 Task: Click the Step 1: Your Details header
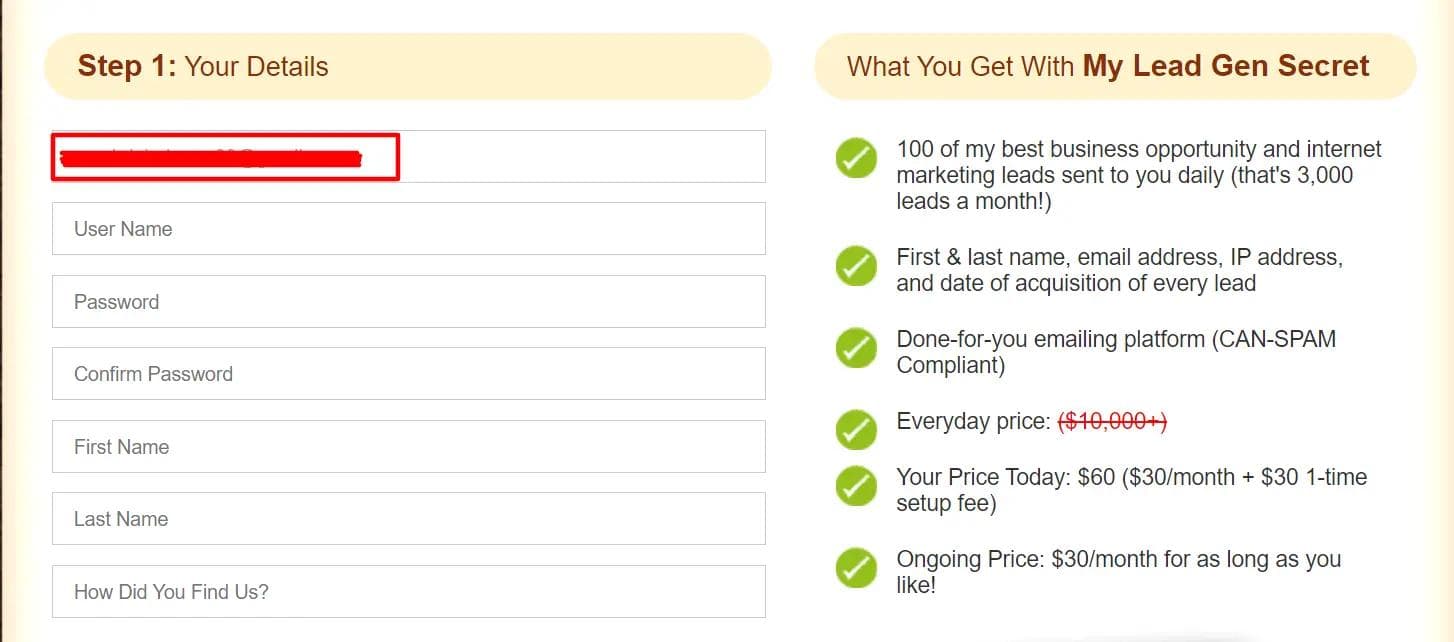(204, 67)
